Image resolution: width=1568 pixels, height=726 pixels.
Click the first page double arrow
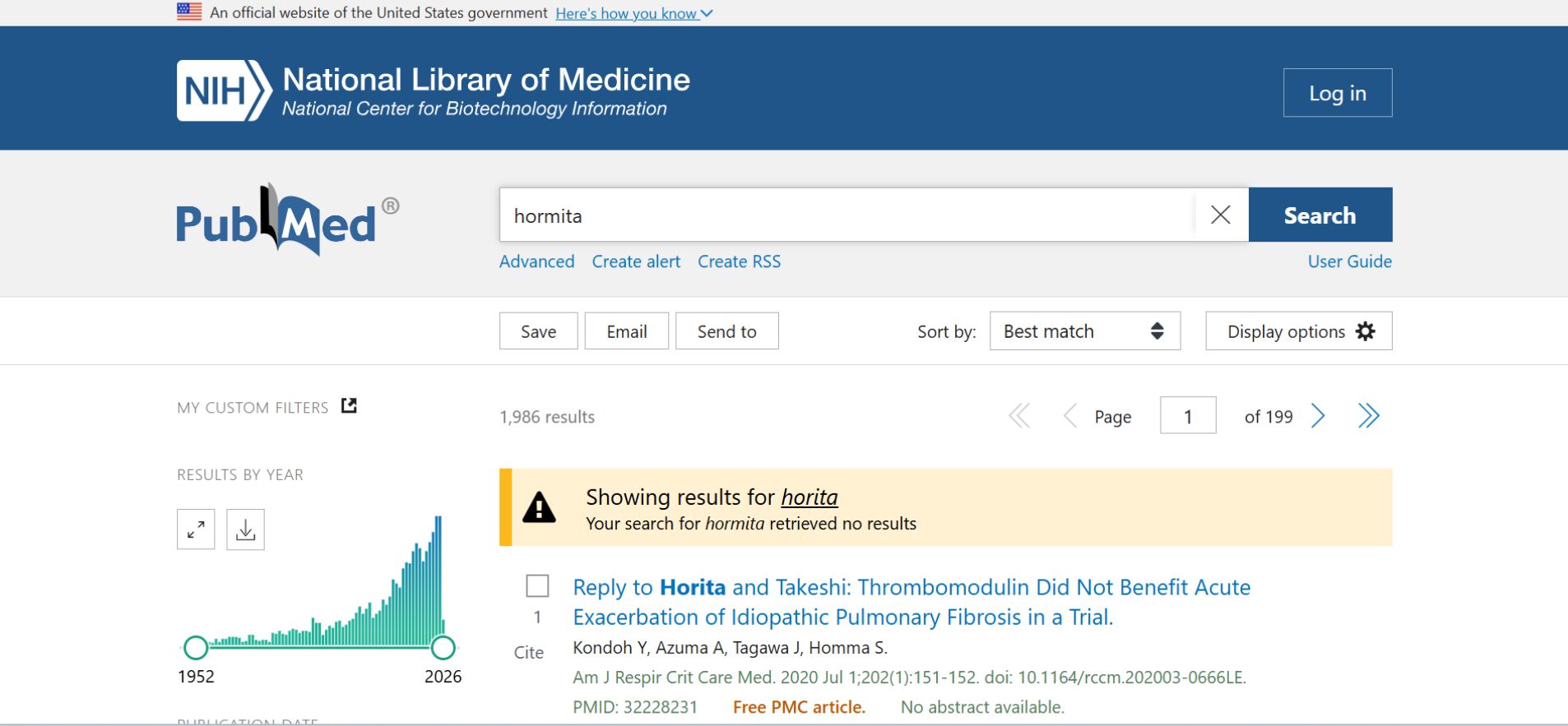1019,416
